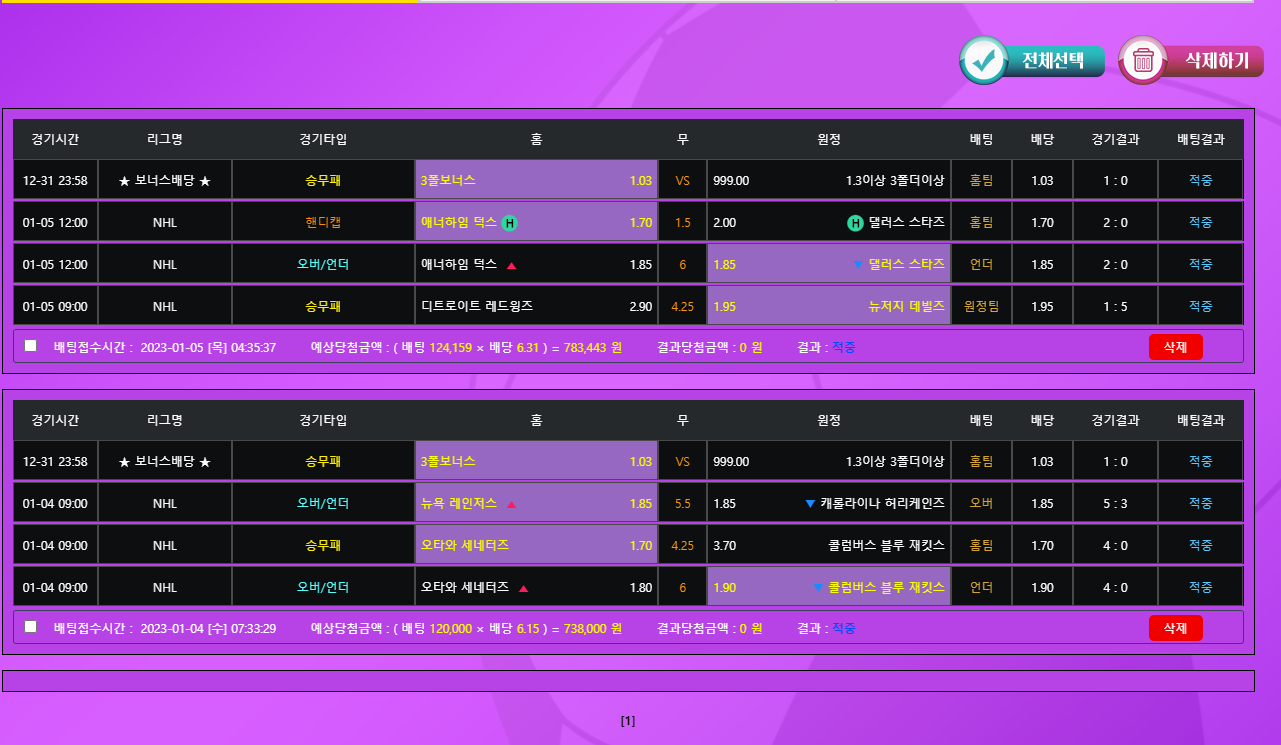
Task: Select the 오타와 세네터즈 1.70 승무패 cell
Action: [x=536, y=546]
